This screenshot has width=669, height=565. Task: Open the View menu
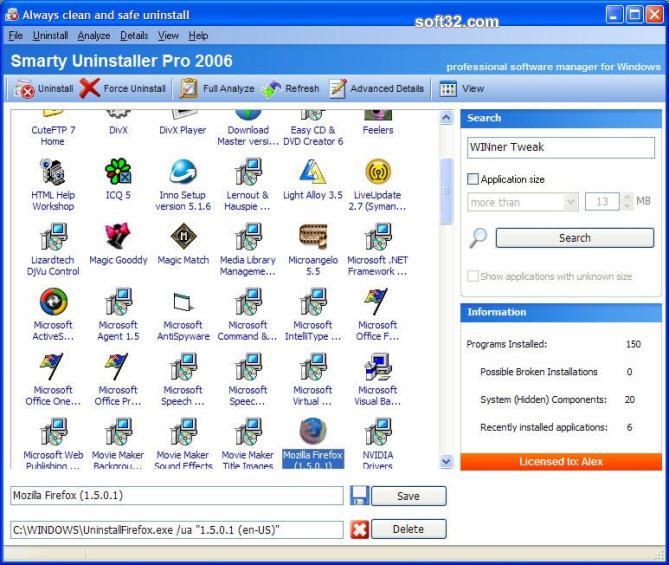click(168, 35)
